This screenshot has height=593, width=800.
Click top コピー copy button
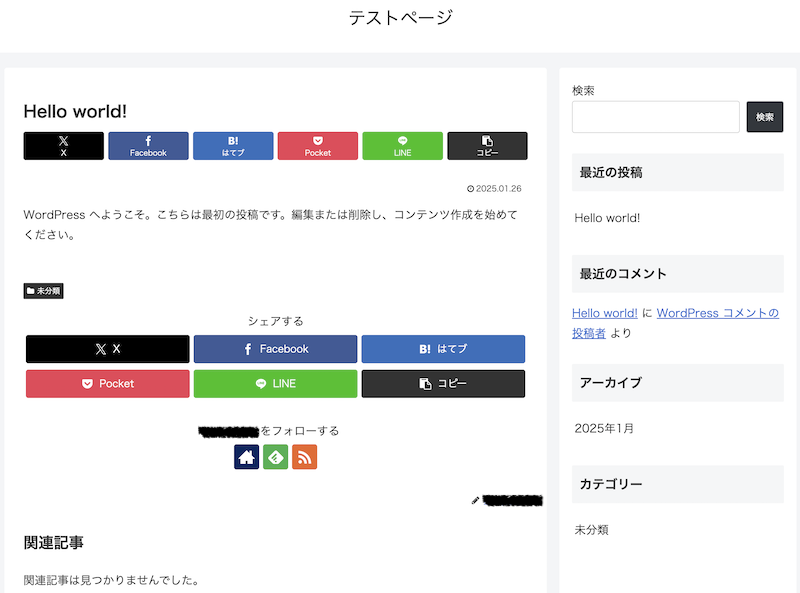pyautogui.click(x=487, y=146)
